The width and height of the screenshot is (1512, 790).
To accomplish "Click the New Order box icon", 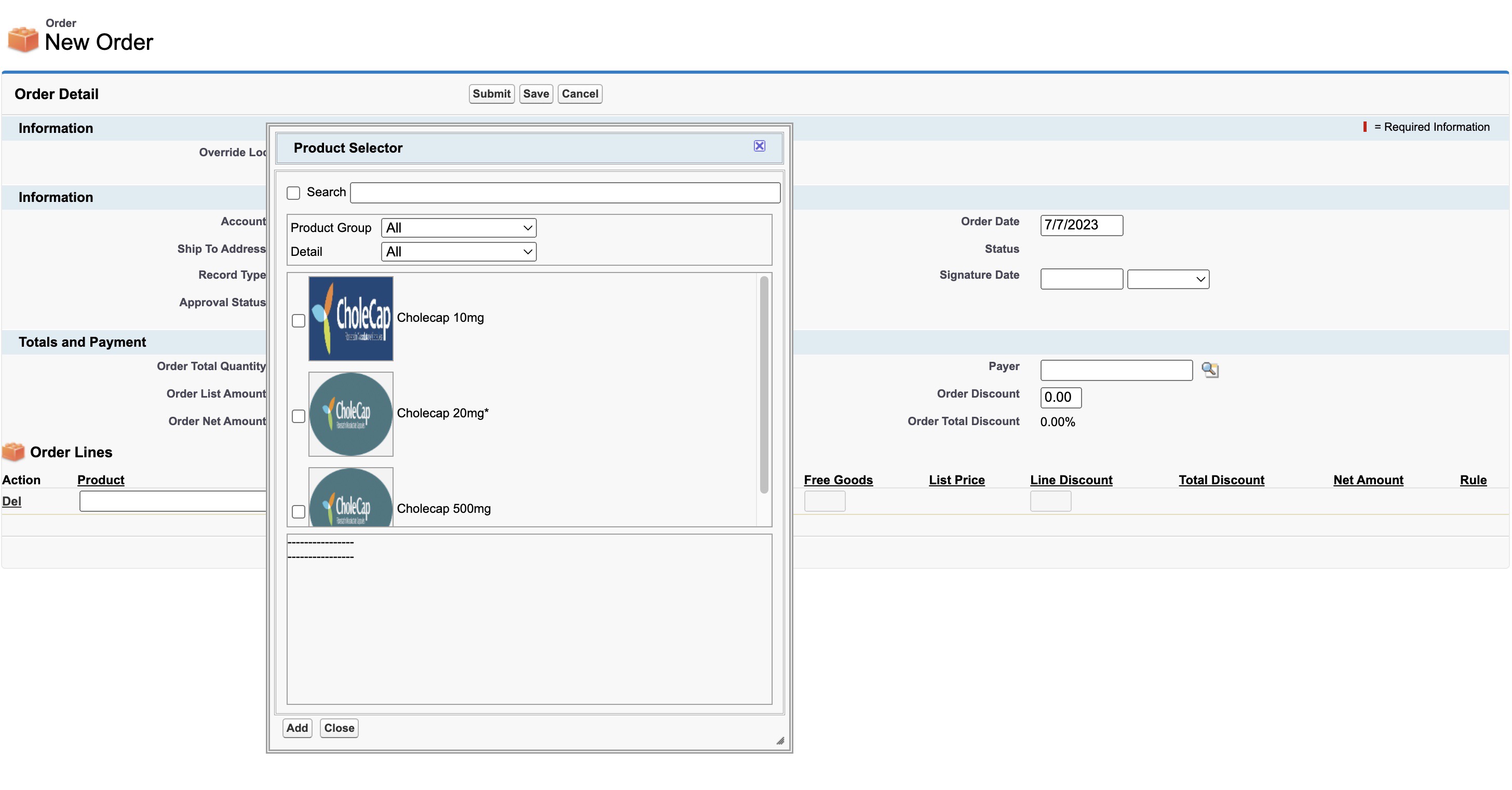I will [x=23, y=39].
